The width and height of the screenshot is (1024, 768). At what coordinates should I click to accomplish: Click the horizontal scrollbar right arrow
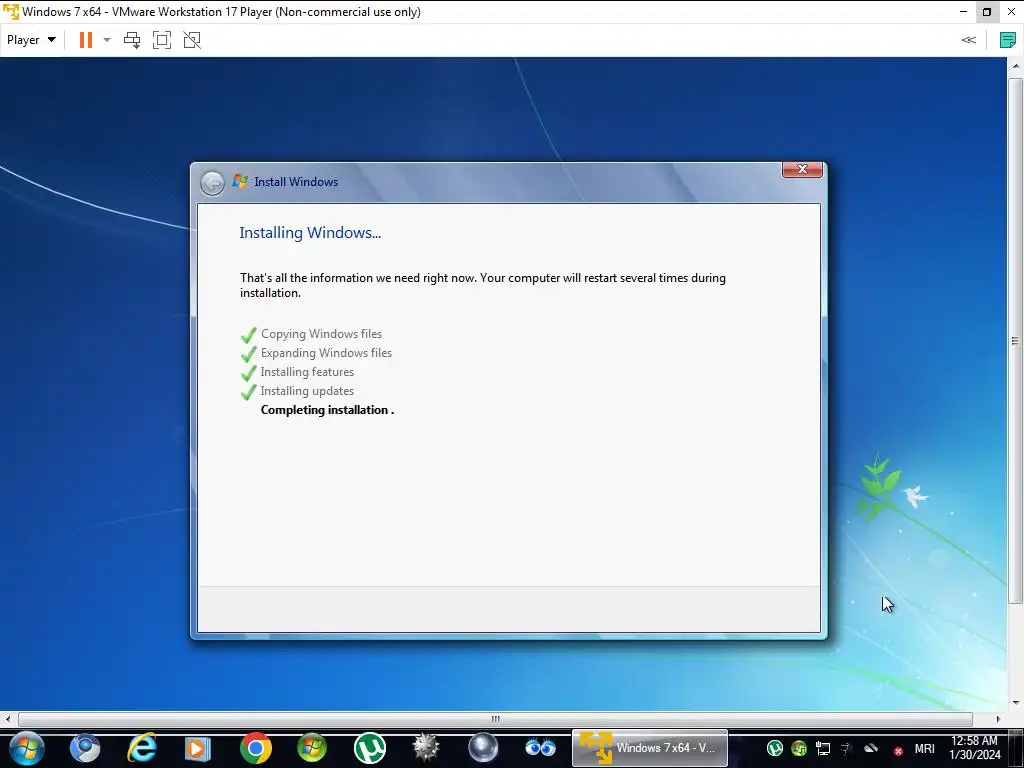[x=998, y=719]
